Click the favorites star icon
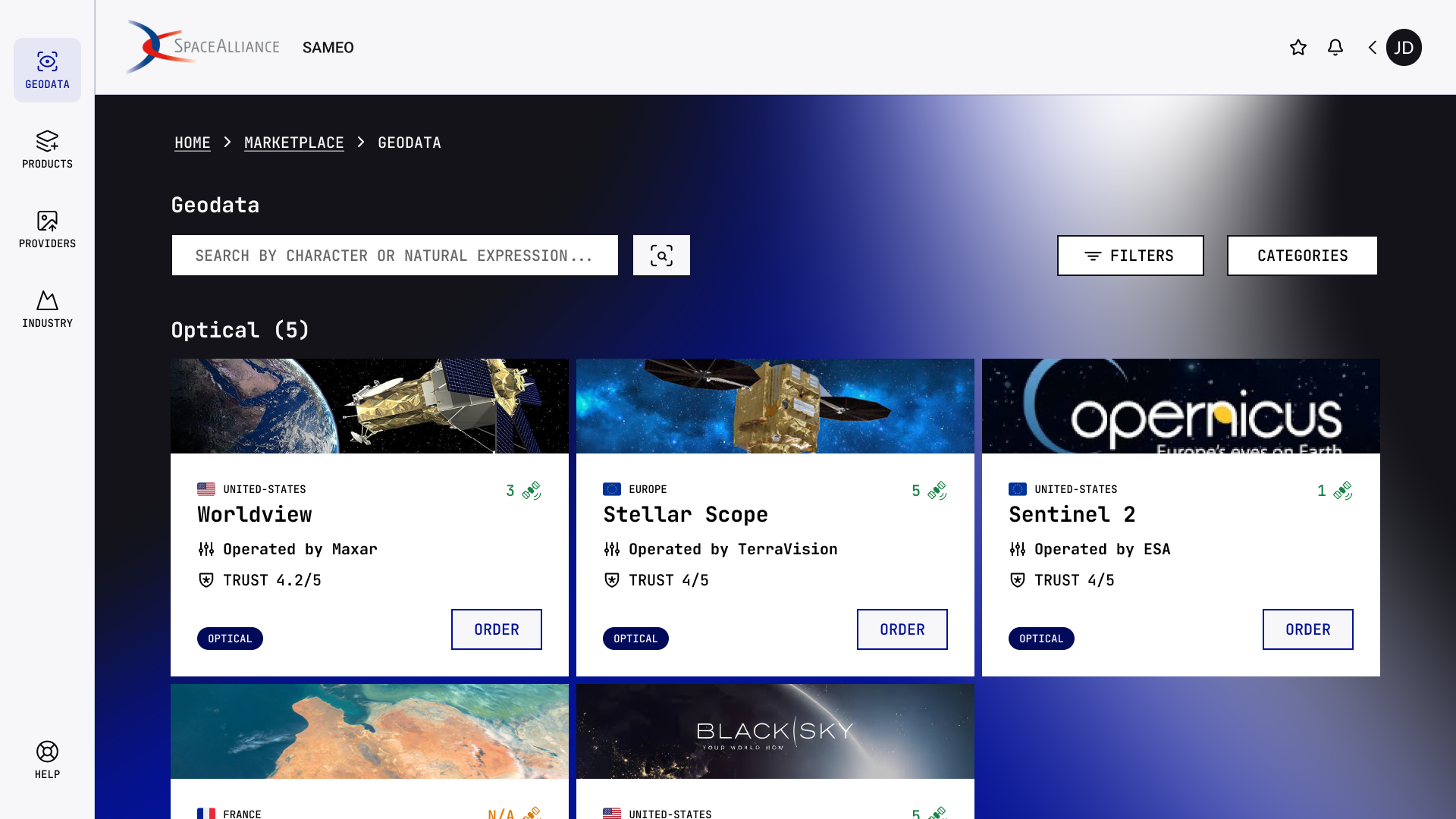 [x=1298, y=48]
